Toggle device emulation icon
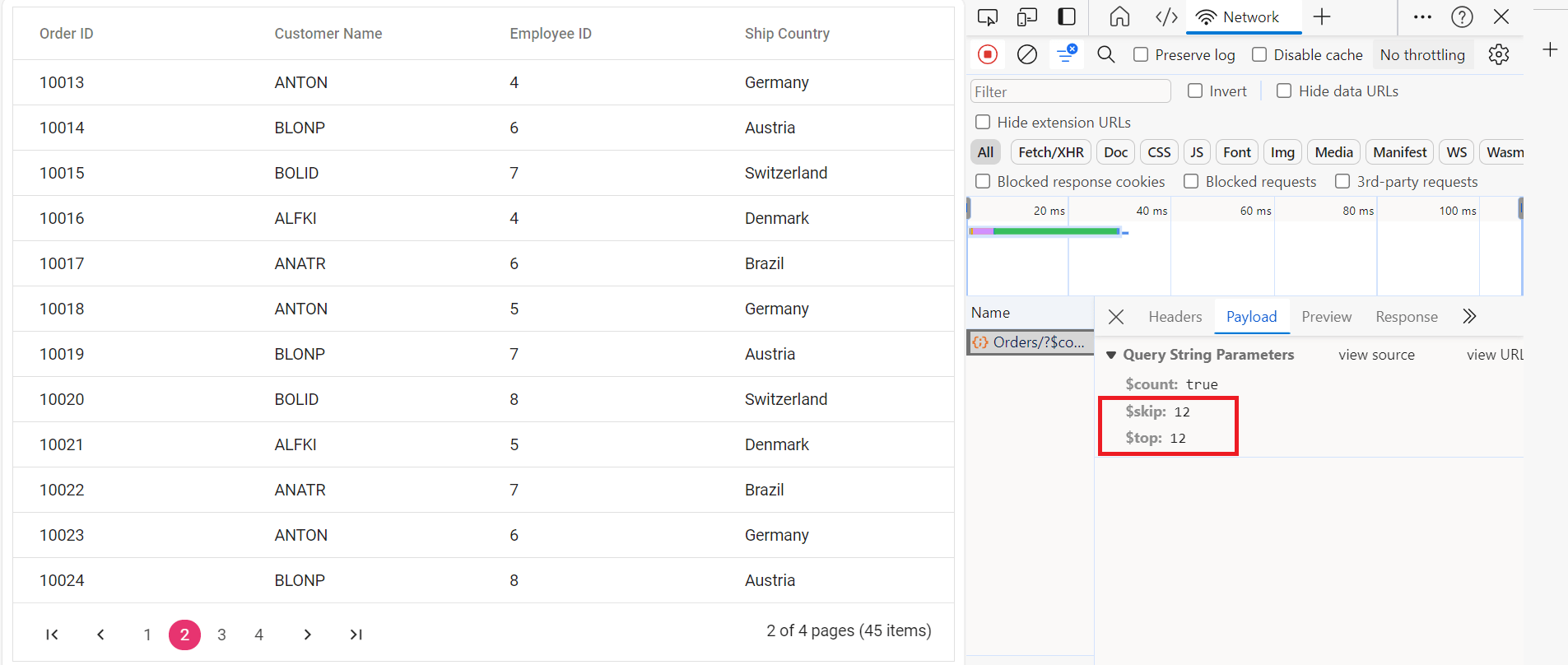 pos(1026,17)
